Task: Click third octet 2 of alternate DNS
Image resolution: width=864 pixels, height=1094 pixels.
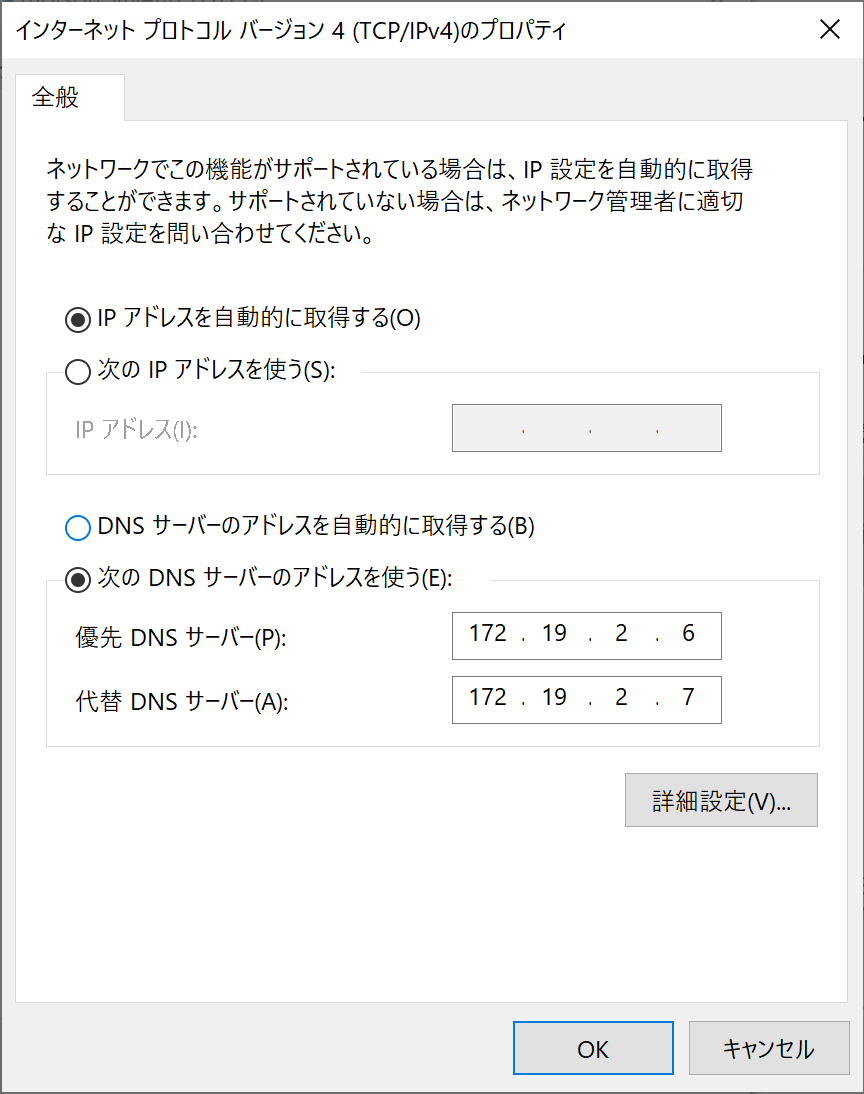Action: tap(621, 697)
